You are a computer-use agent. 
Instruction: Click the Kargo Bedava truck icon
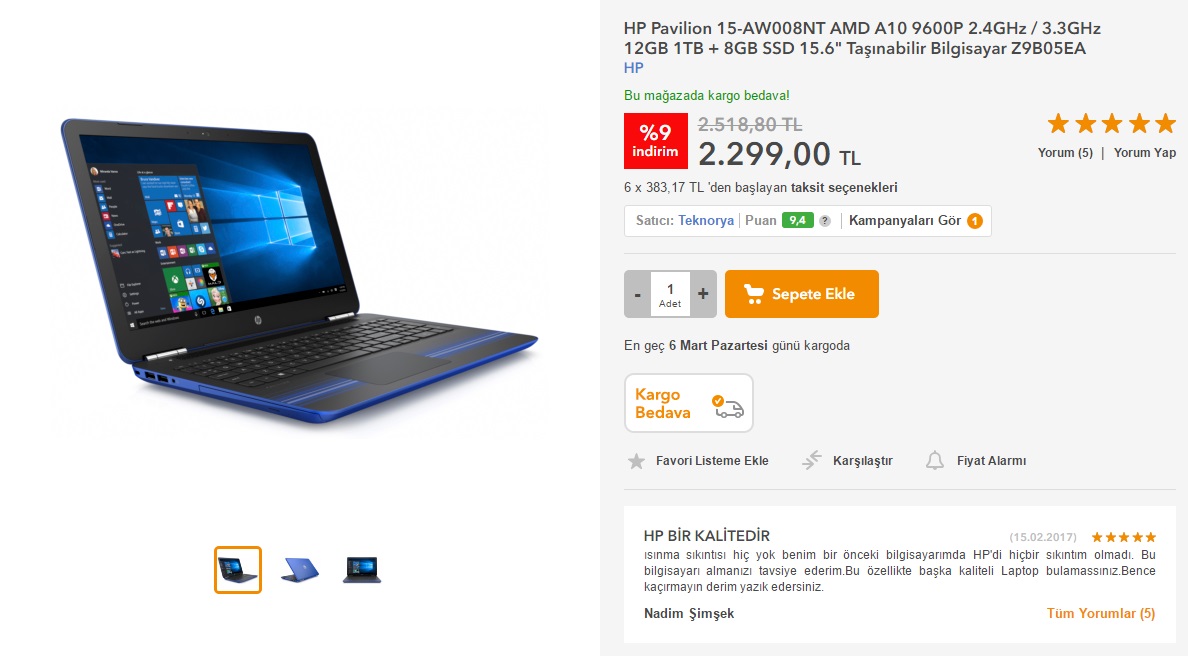(x=728, y=406)
